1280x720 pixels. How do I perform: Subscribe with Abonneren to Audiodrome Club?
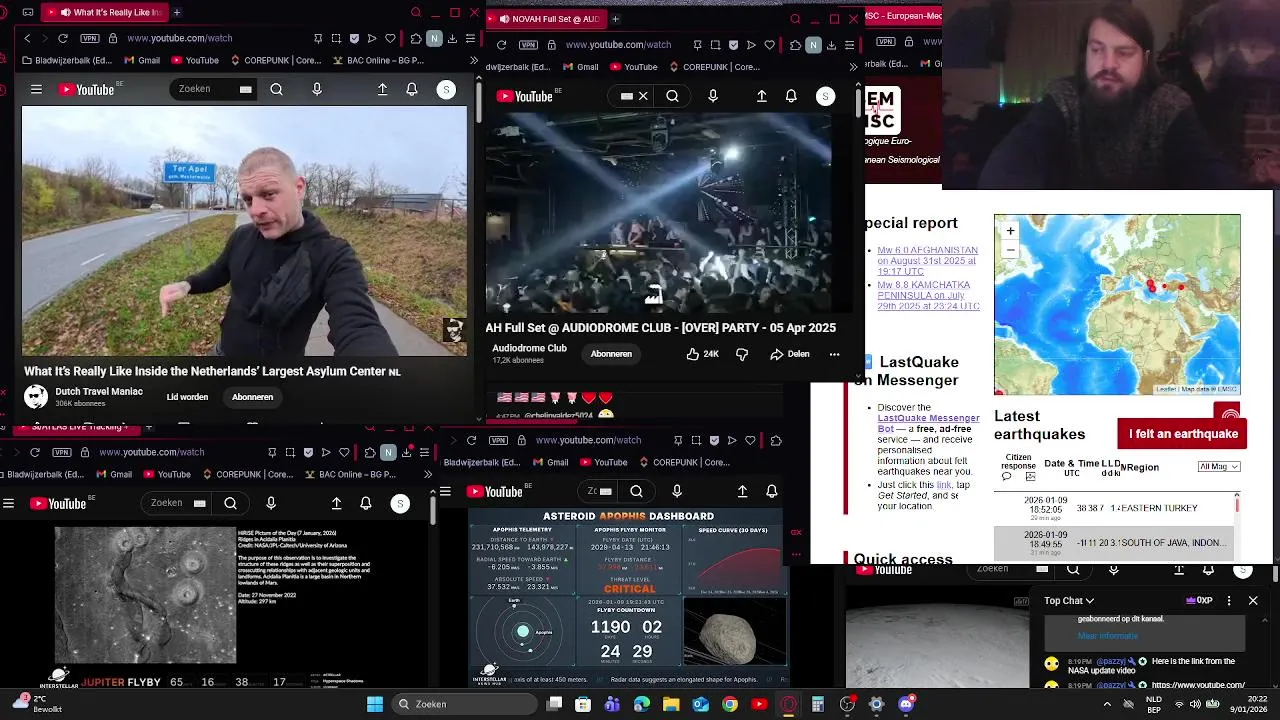(x=611, y=354)
